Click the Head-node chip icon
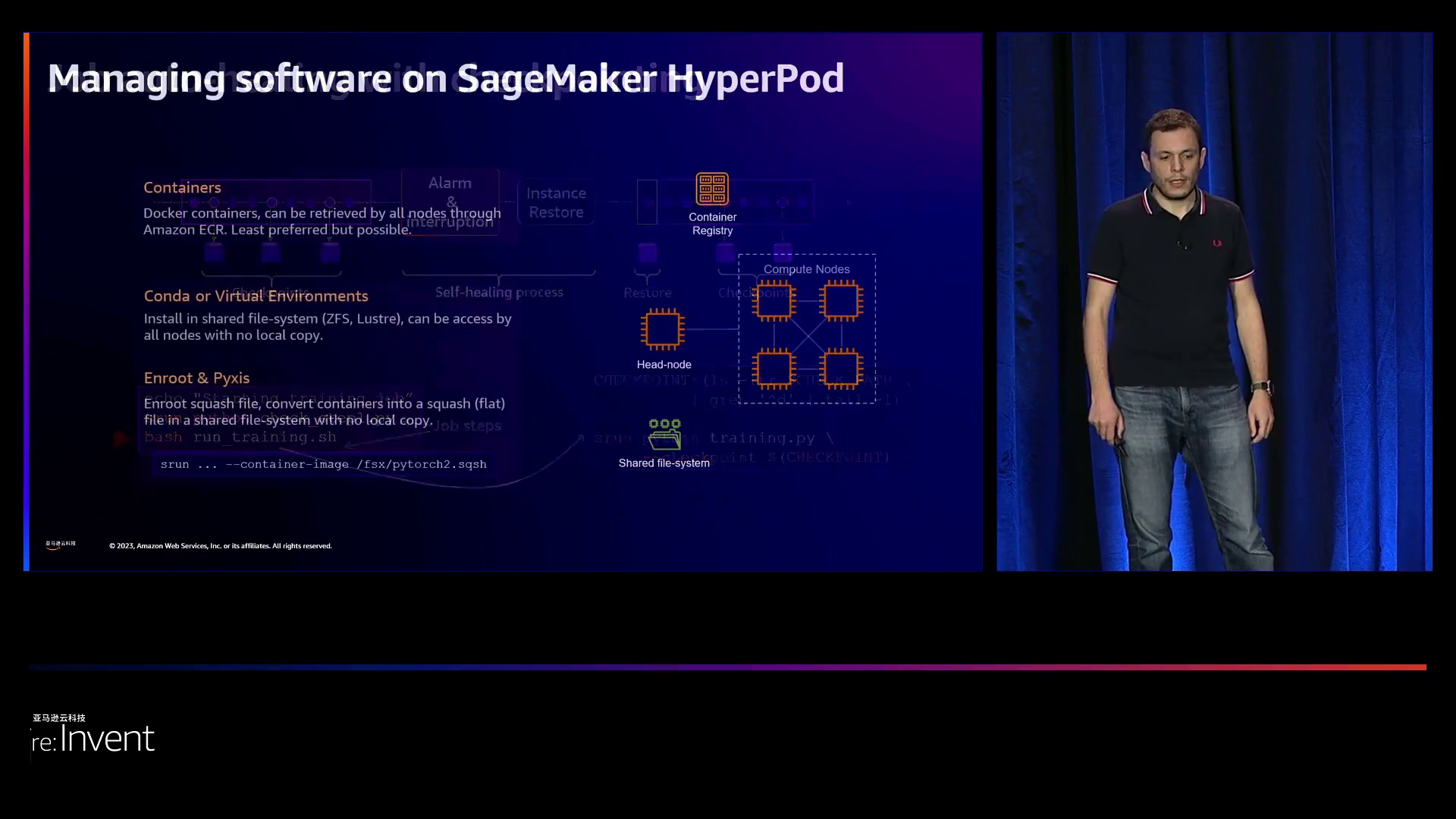1456x819 pixels. [663, 329]
